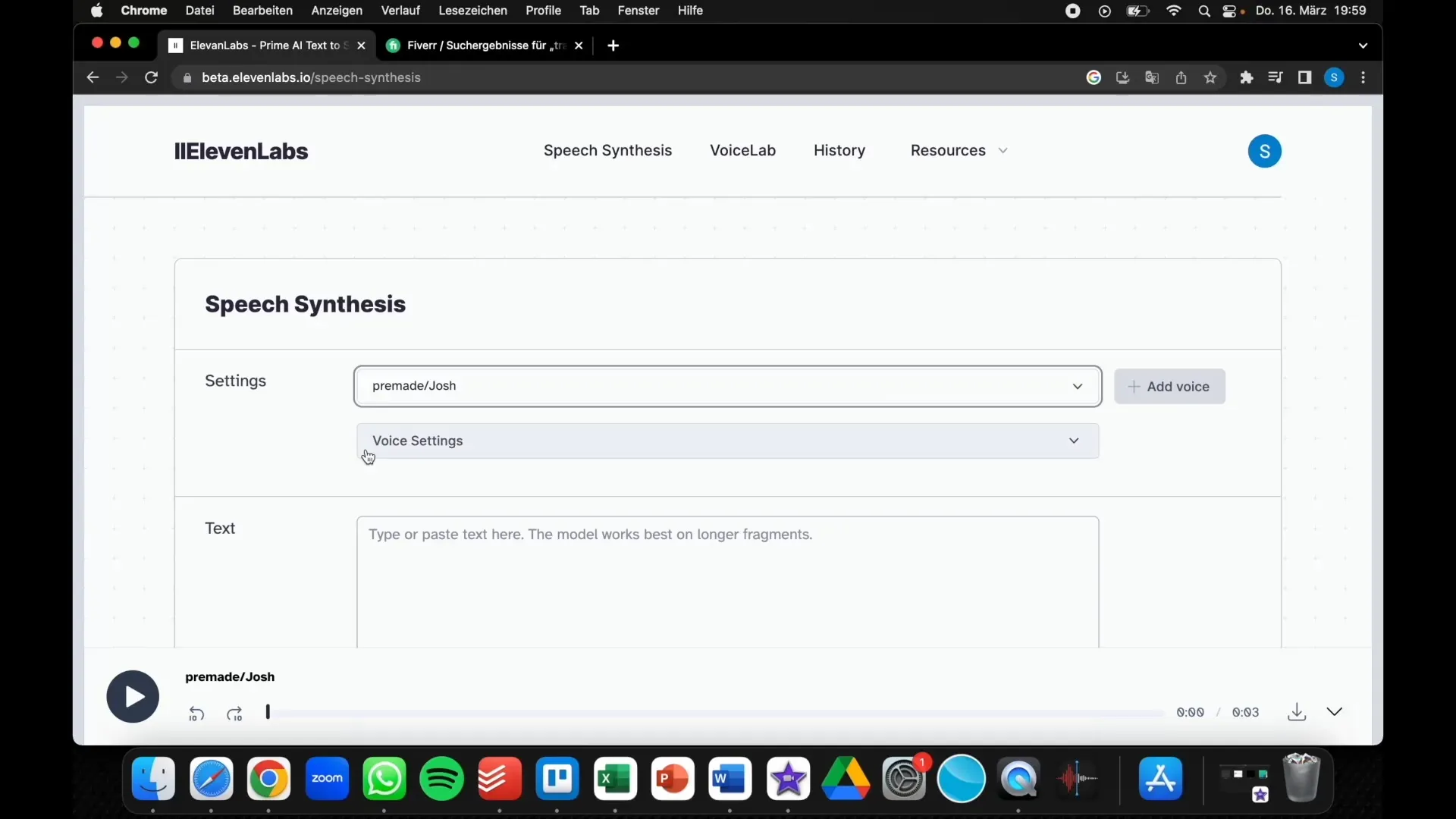Viewport: 1456px width, 819px height.
Task: Expand the Resources navigation menu
Action: click(x=957, y=150)
